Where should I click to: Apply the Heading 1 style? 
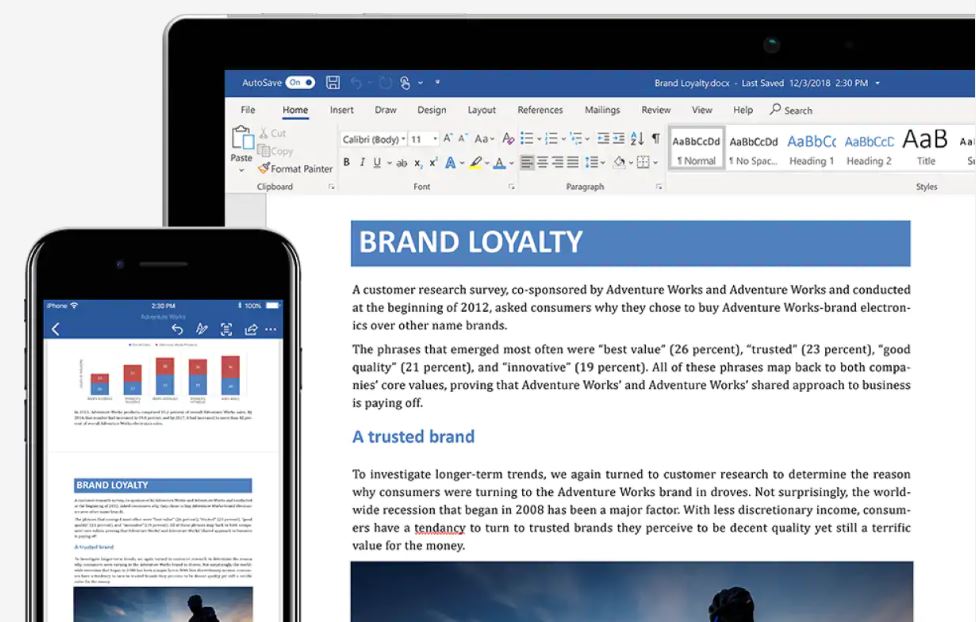(812, 149)
